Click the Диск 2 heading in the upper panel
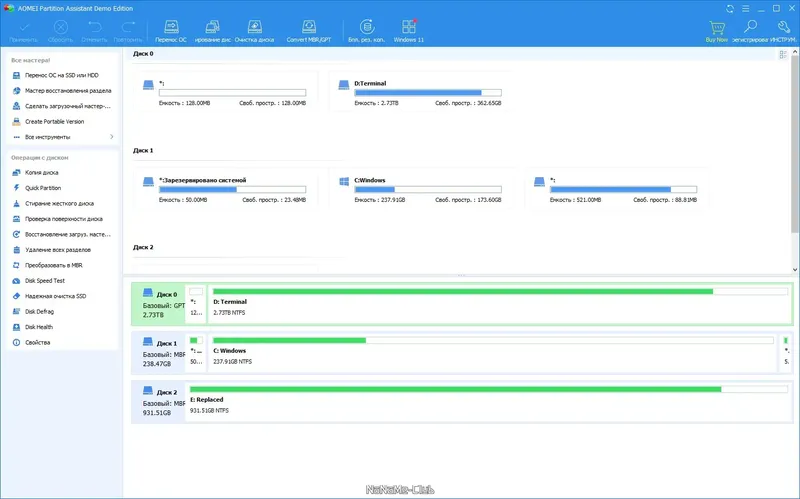 coord(143,247)
